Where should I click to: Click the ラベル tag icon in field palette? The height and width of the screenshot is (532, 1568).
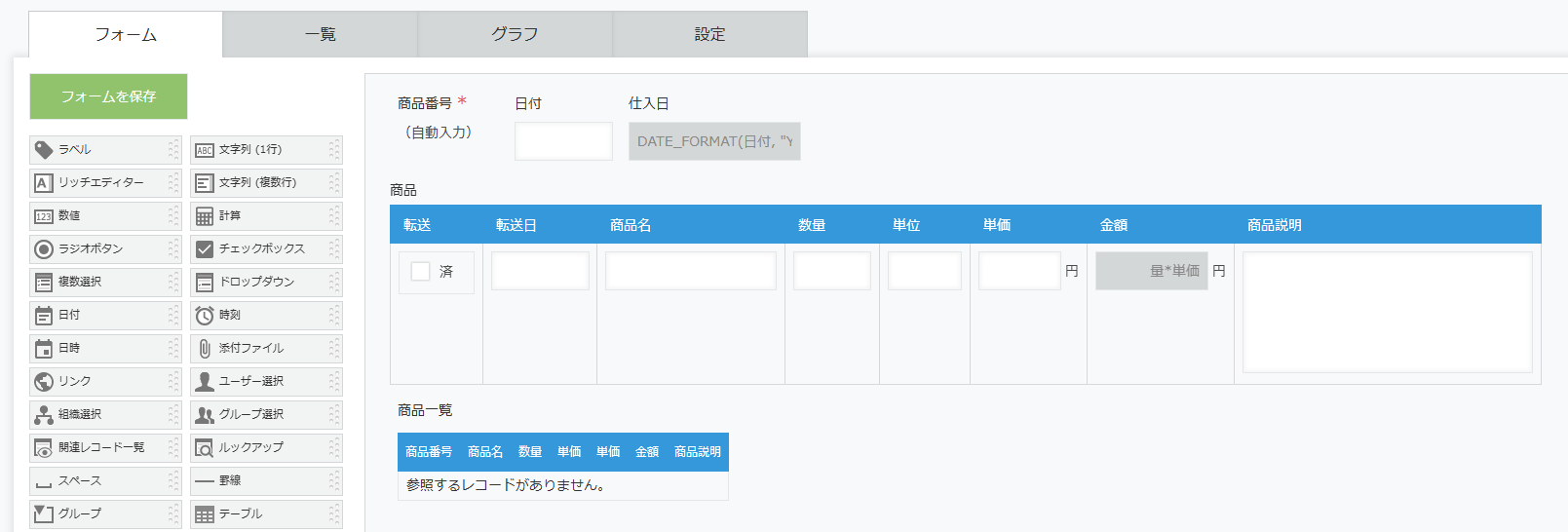(44, 150)
